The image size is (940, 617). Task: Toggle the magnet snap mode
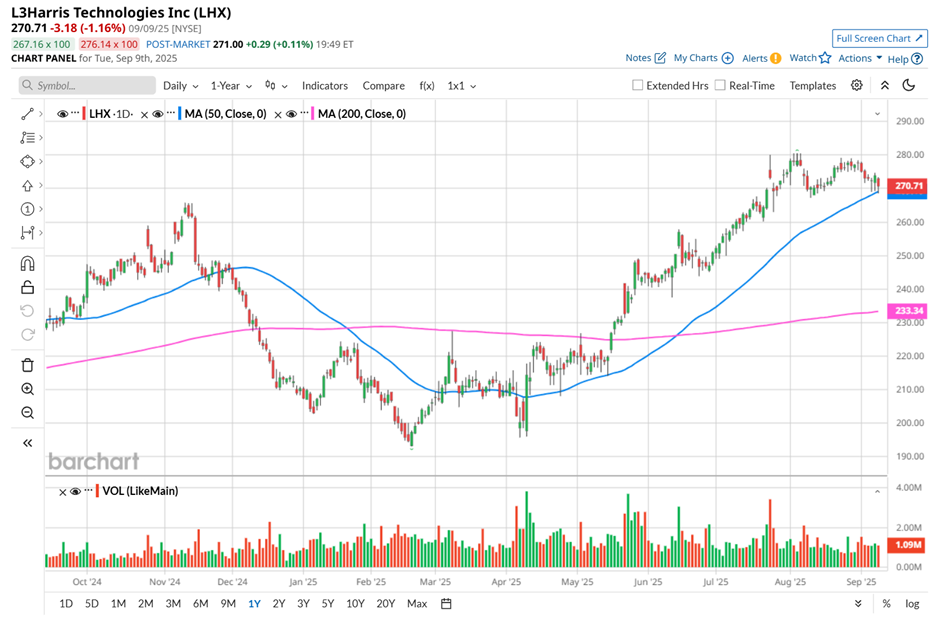point(28,264)
